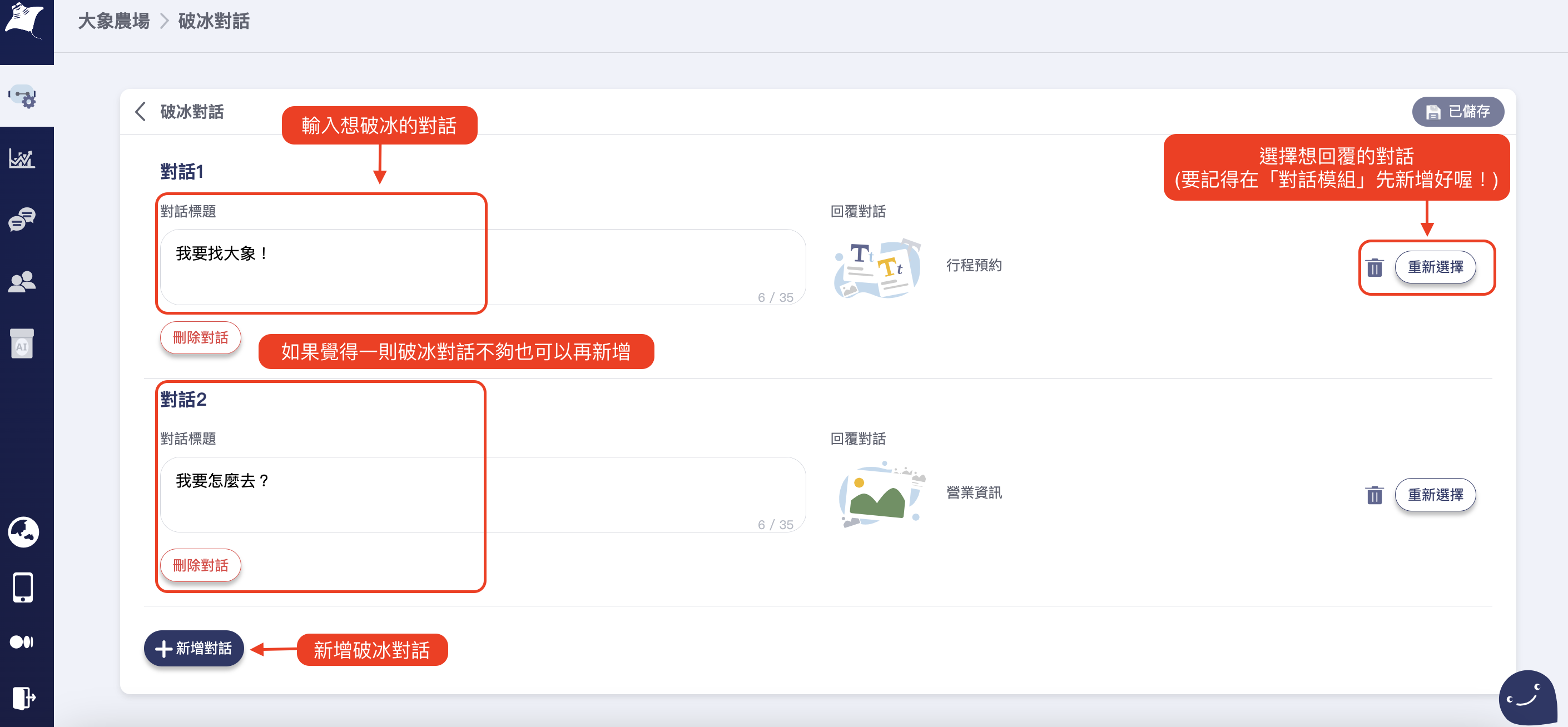Click the globe icon in sidebar
This screenshot has width=1568, height=727.
click(x=23, y=532)
